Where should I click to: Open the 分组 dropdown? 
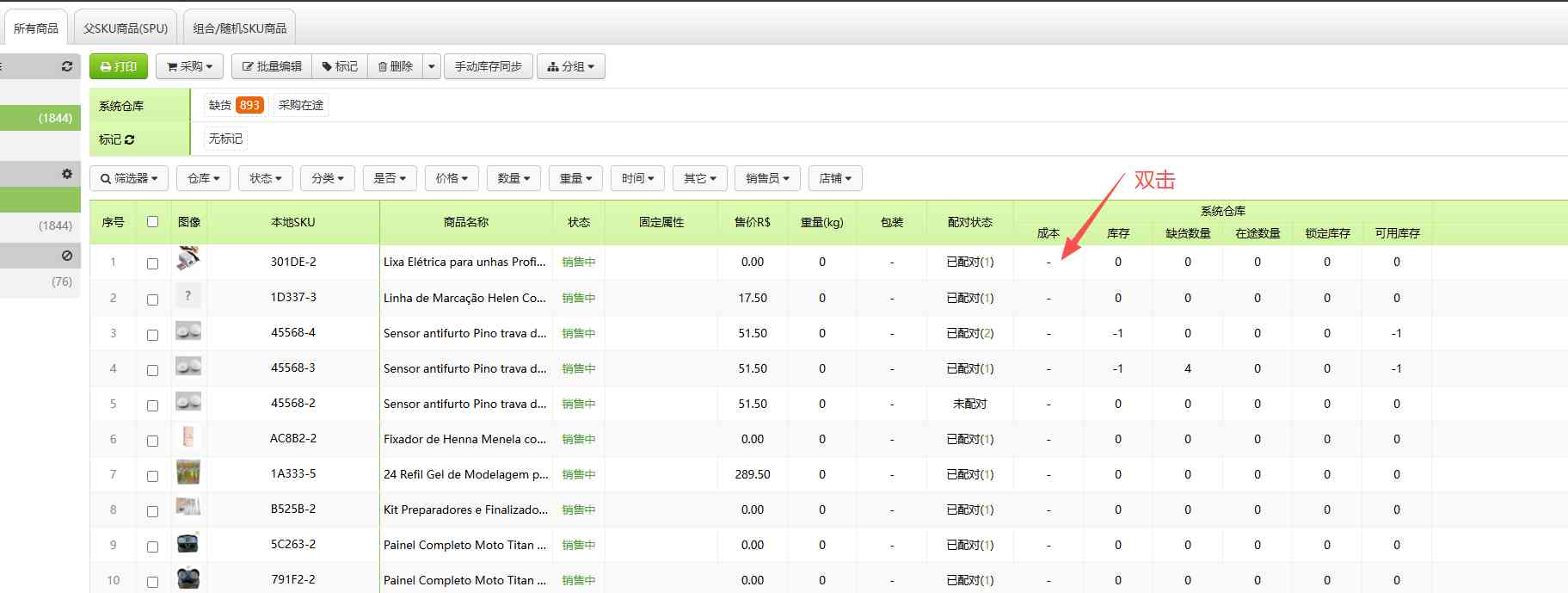571,66
